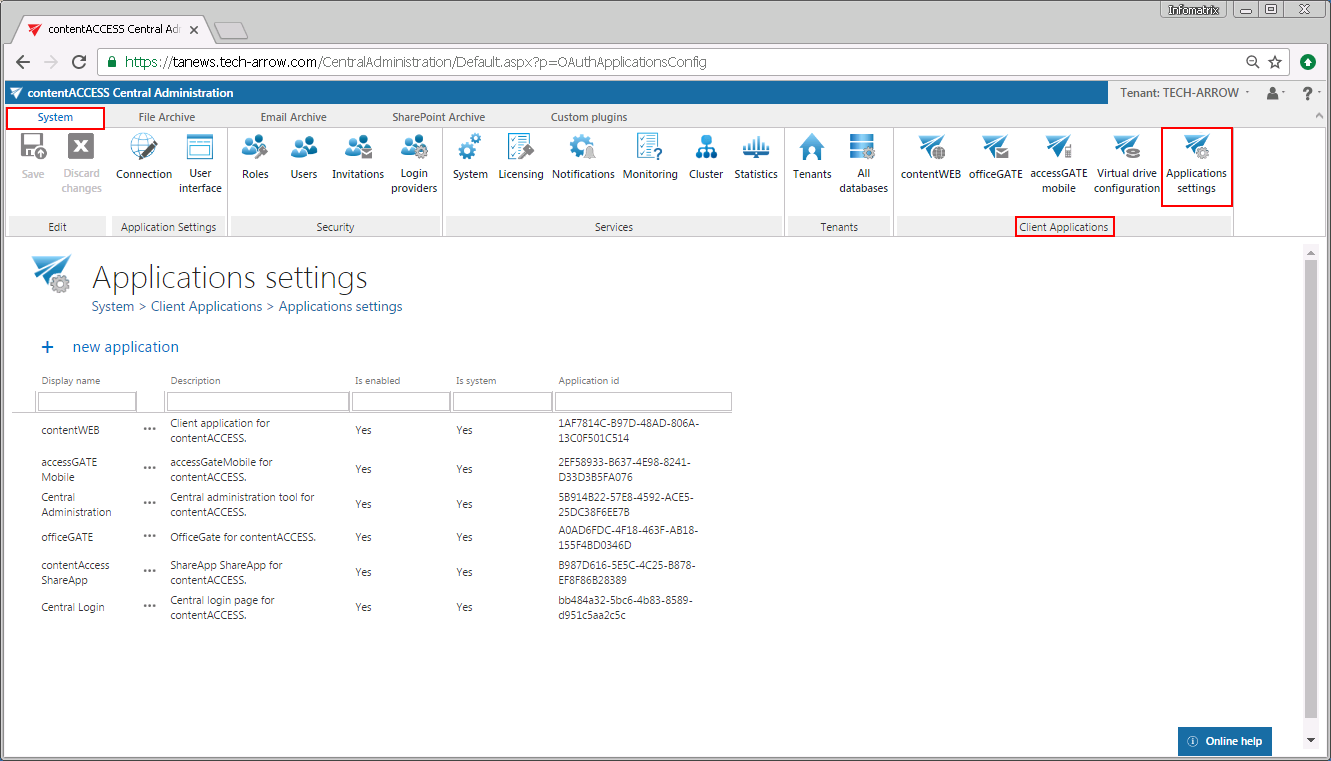Viewport: 1331px width, 761px height.
Task: Click the scrollbar down arrow
Action: (x=1311, y=741)
